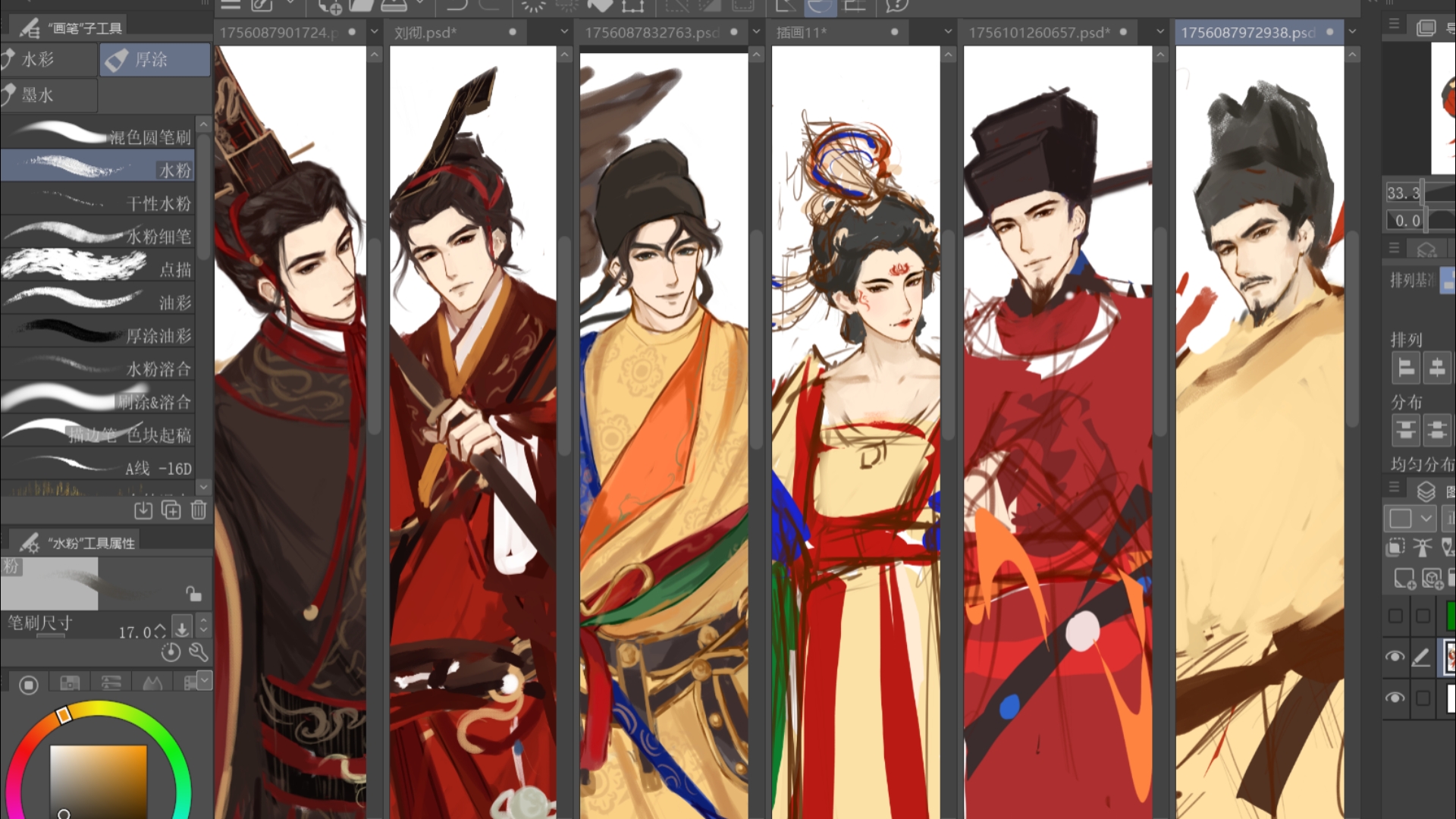Choose the 点描 brush
1456x819 pixels.
pyautogui.click(x=98, y=266)
